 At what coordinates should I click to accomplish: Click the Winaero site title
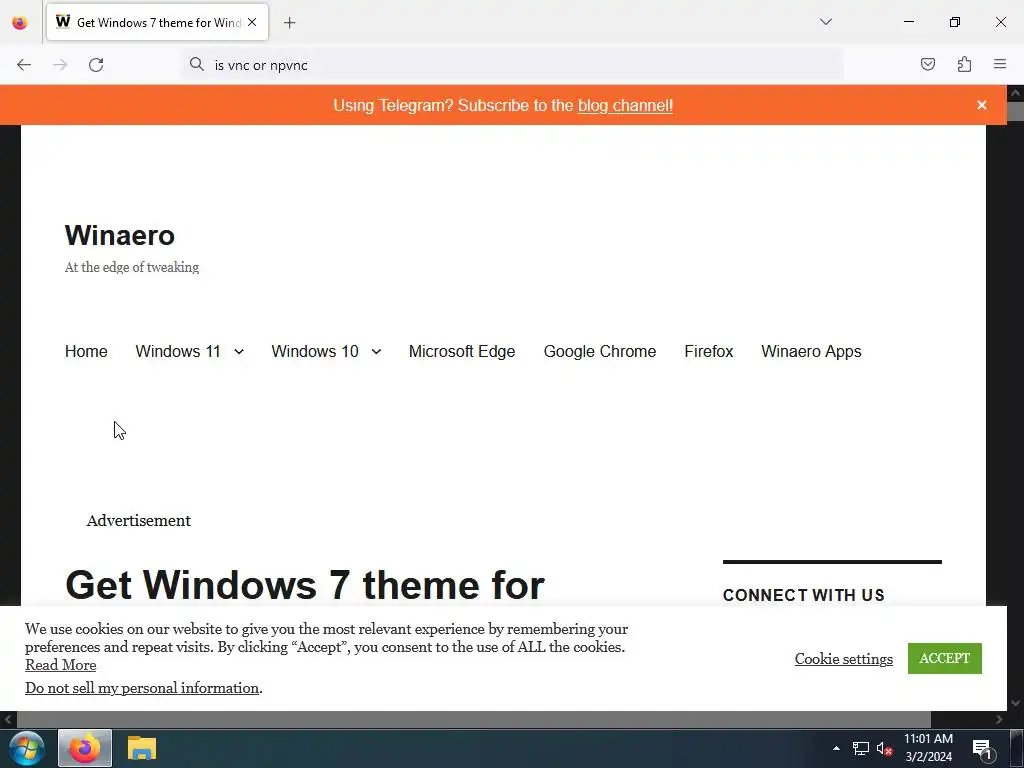click(x=120, y=235)
